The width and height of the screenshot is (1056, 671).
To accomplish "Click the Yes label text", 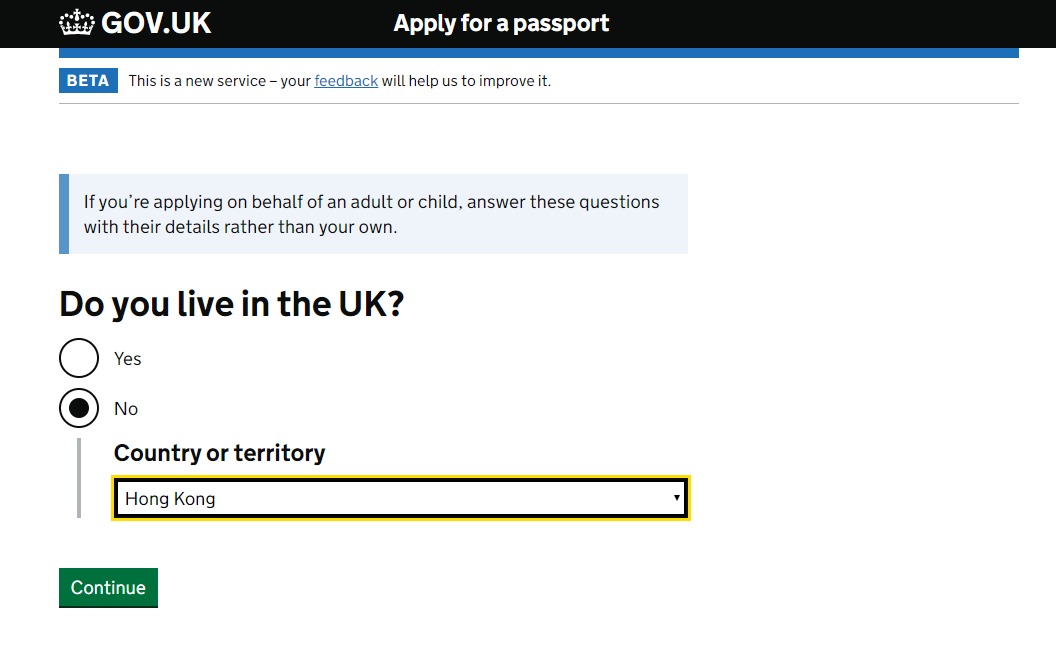I will pos(127,358).
